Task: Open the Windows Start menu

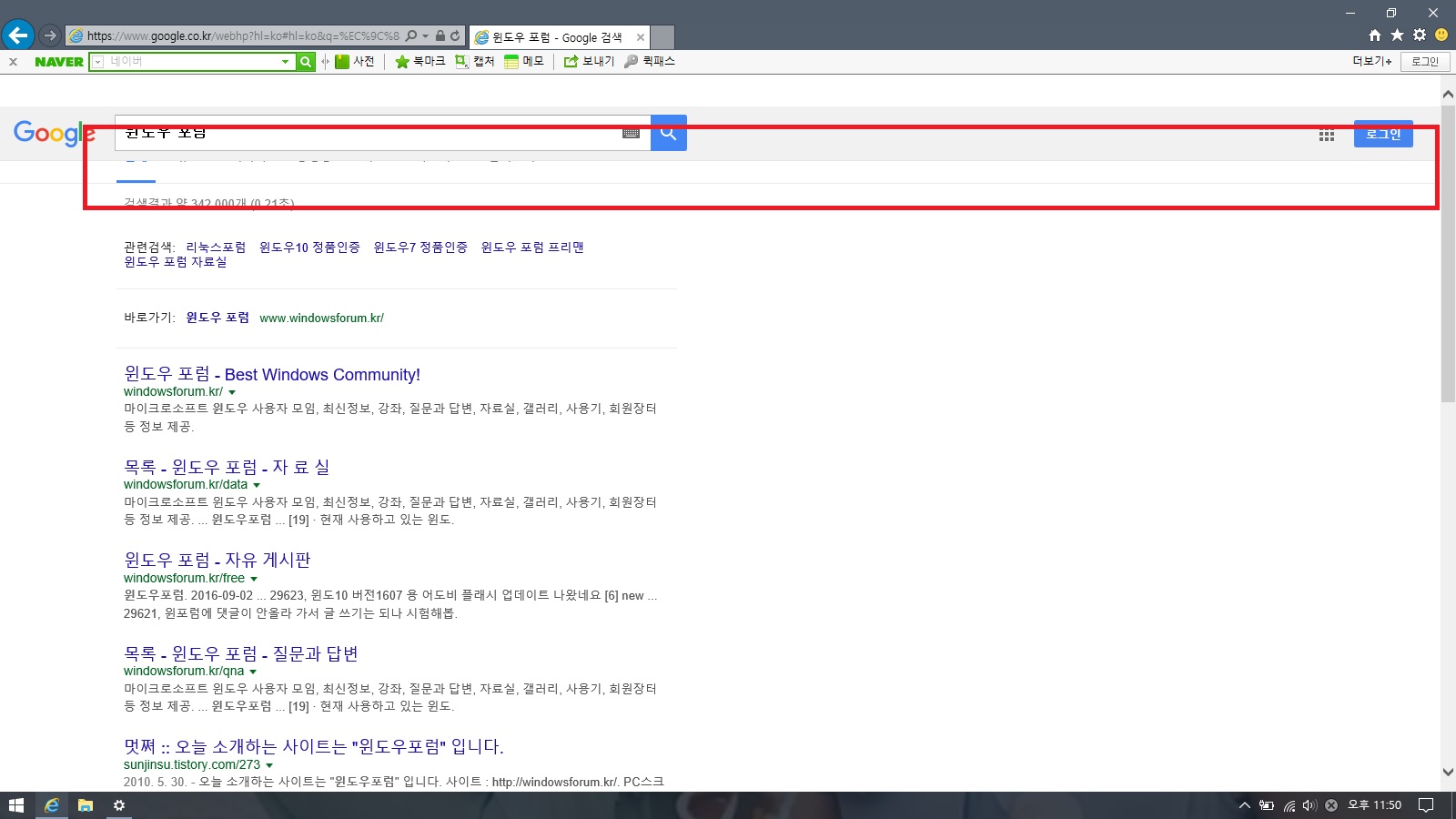Action: (15, 805)
